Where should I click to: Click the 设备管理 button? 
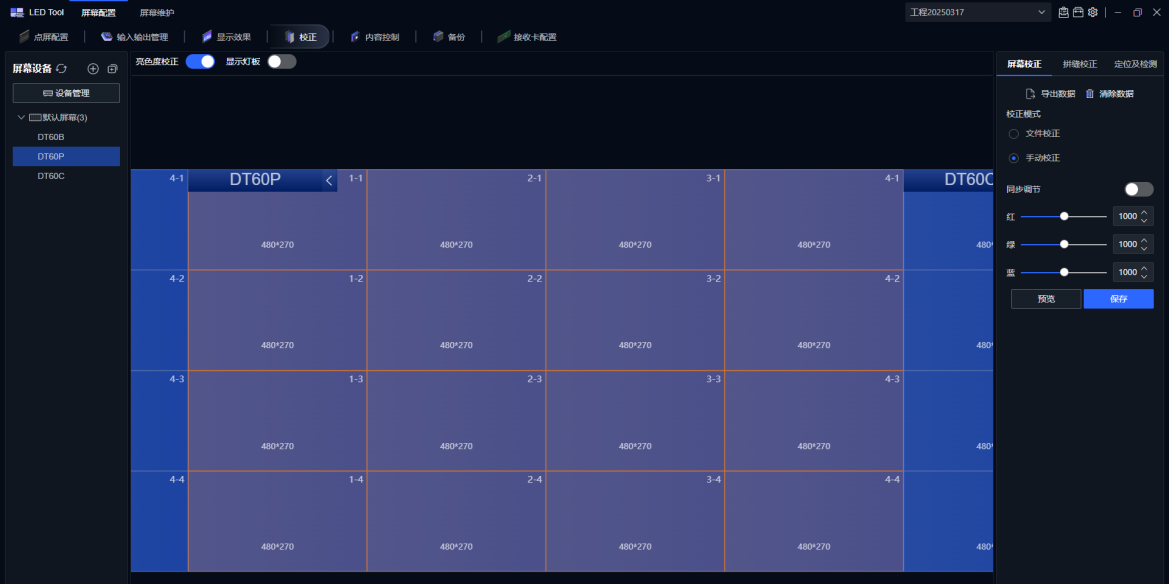(x=66, y=93)
